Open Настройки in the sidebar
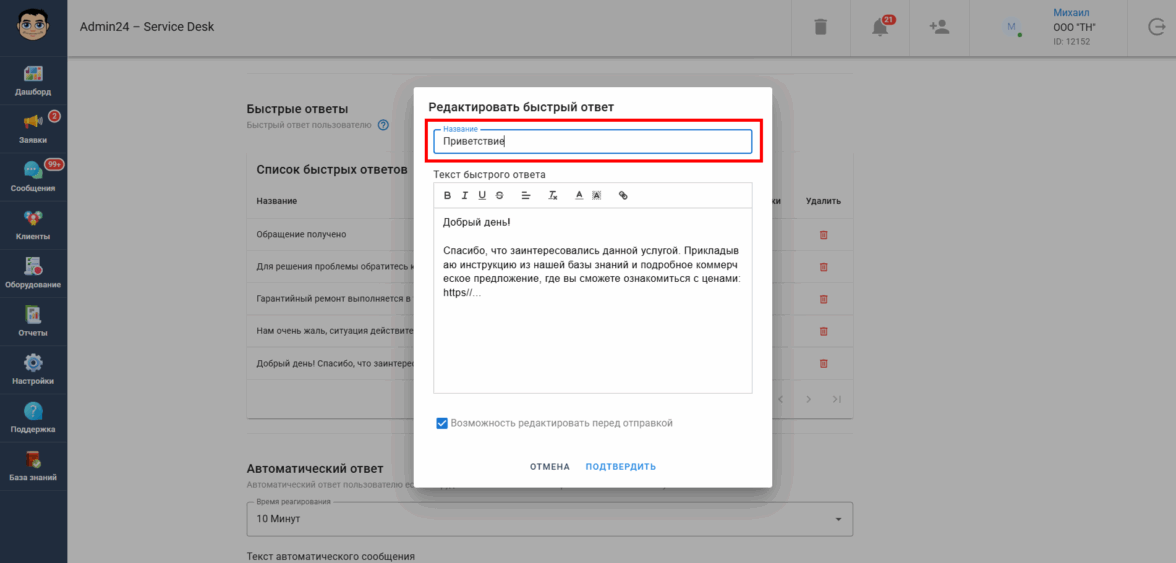The width and height of the screenshot is (1176, 563). [x=33, y=370]
